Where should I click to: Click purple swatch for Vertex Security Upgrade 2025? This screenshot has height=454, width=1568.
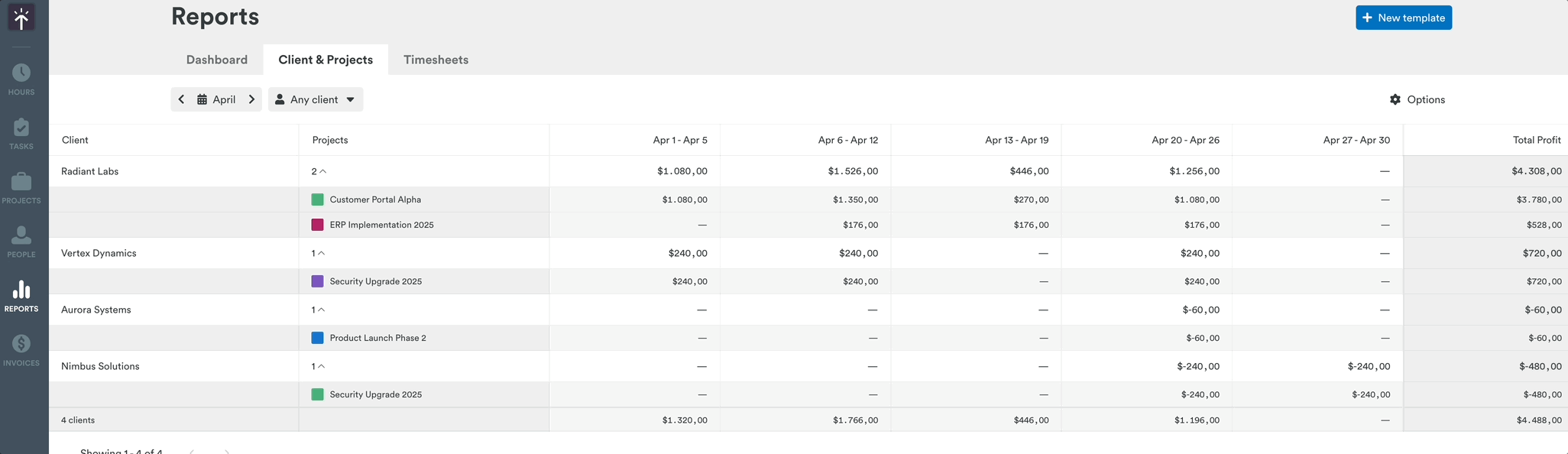click(317, 281)
